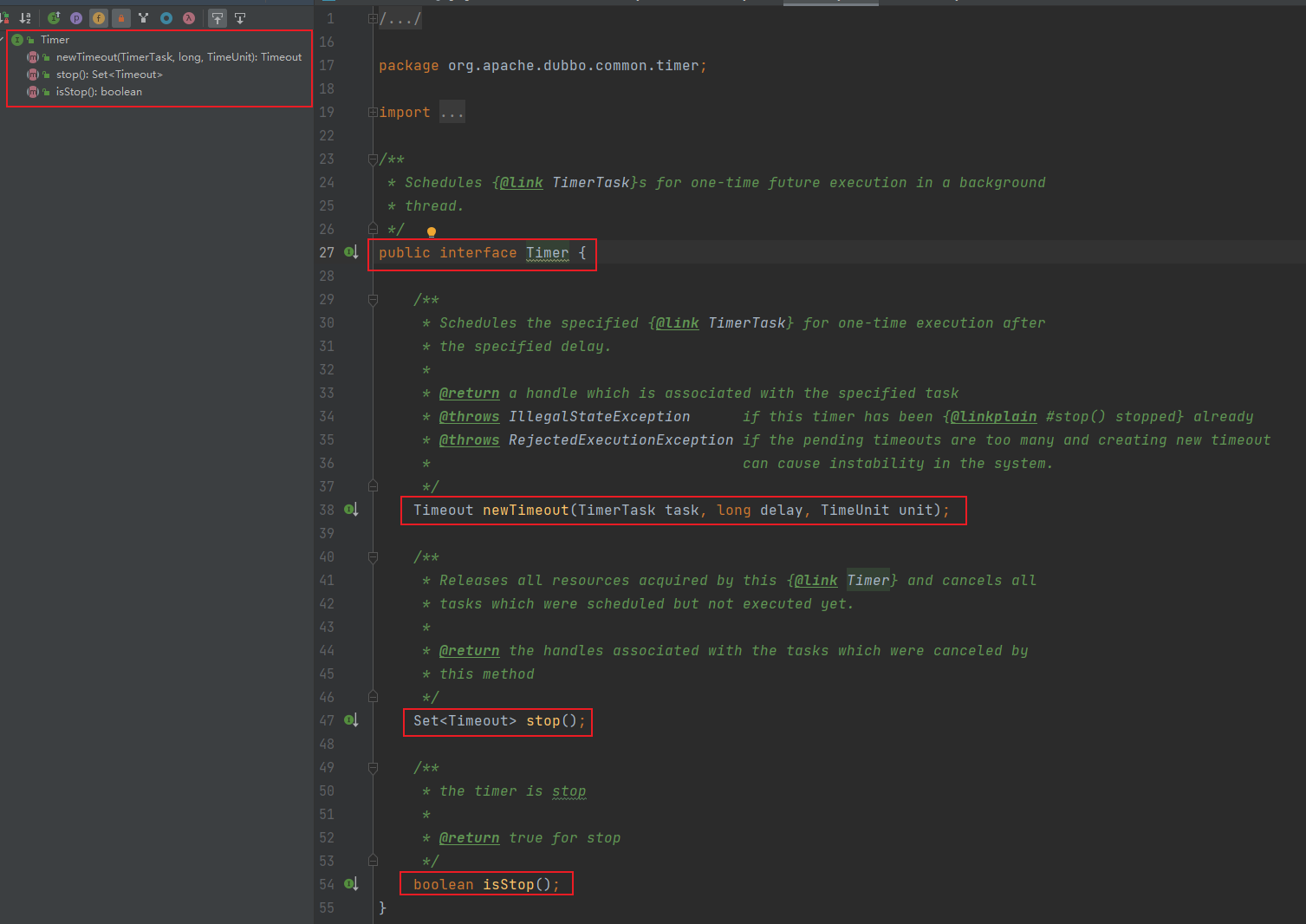Click the isStop method name on line 54
The width and height of the screenshot is (1306, 924).
pos(509,884)
